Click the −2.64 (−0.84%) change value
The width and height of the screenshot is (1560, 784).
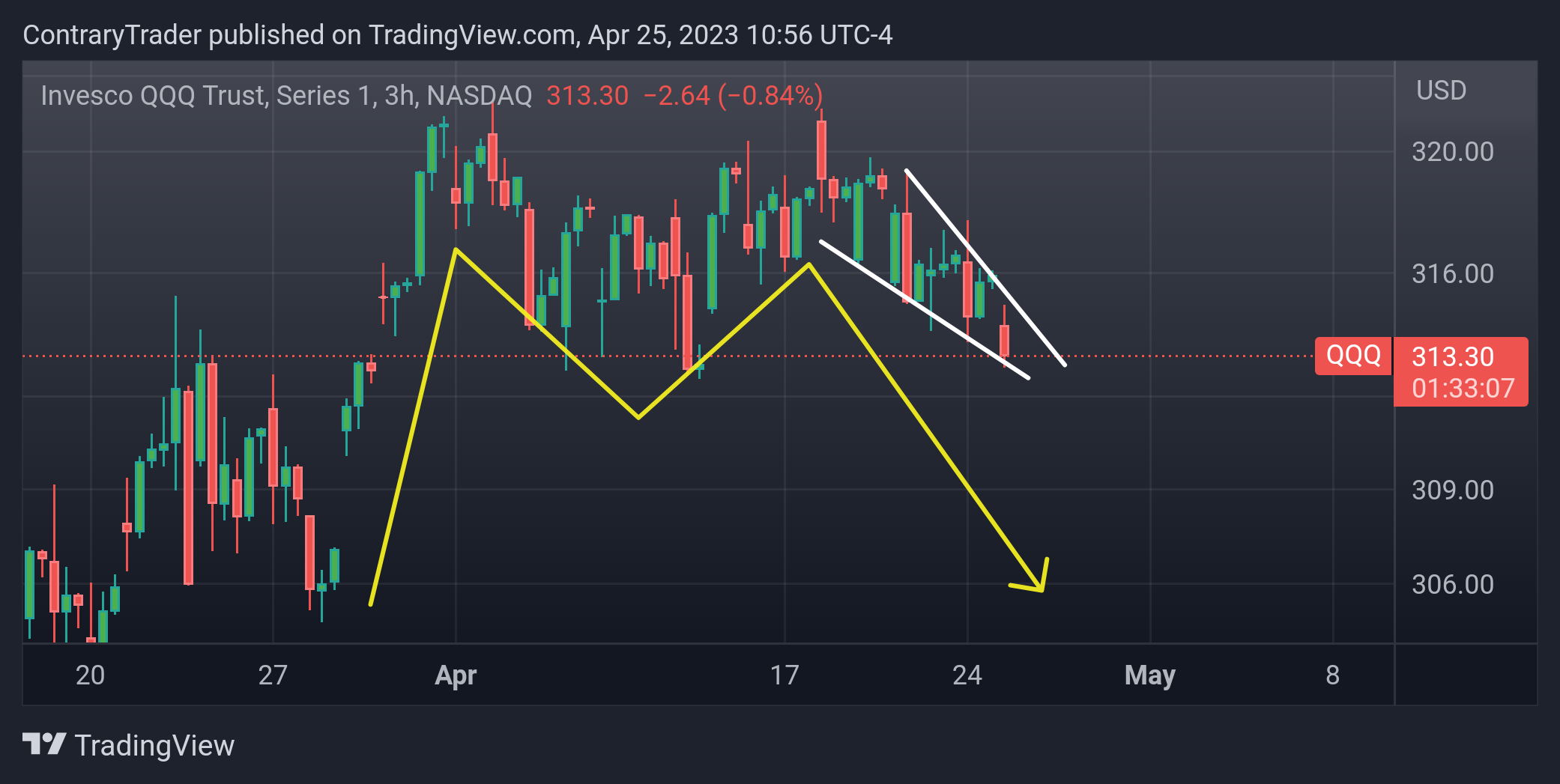coord(733,96)
